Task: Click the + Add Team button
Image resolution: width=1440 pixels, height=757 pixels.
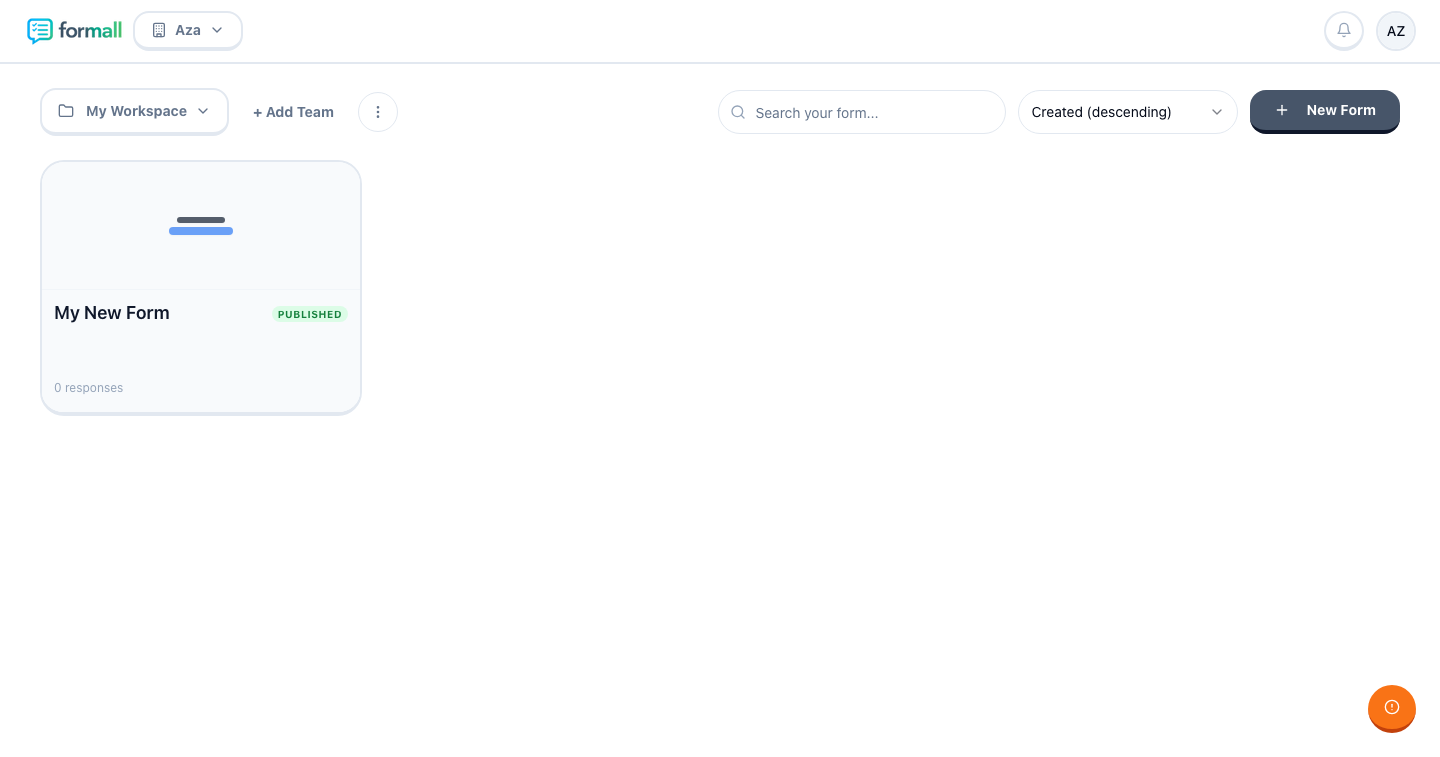Action: click(293, 112)
